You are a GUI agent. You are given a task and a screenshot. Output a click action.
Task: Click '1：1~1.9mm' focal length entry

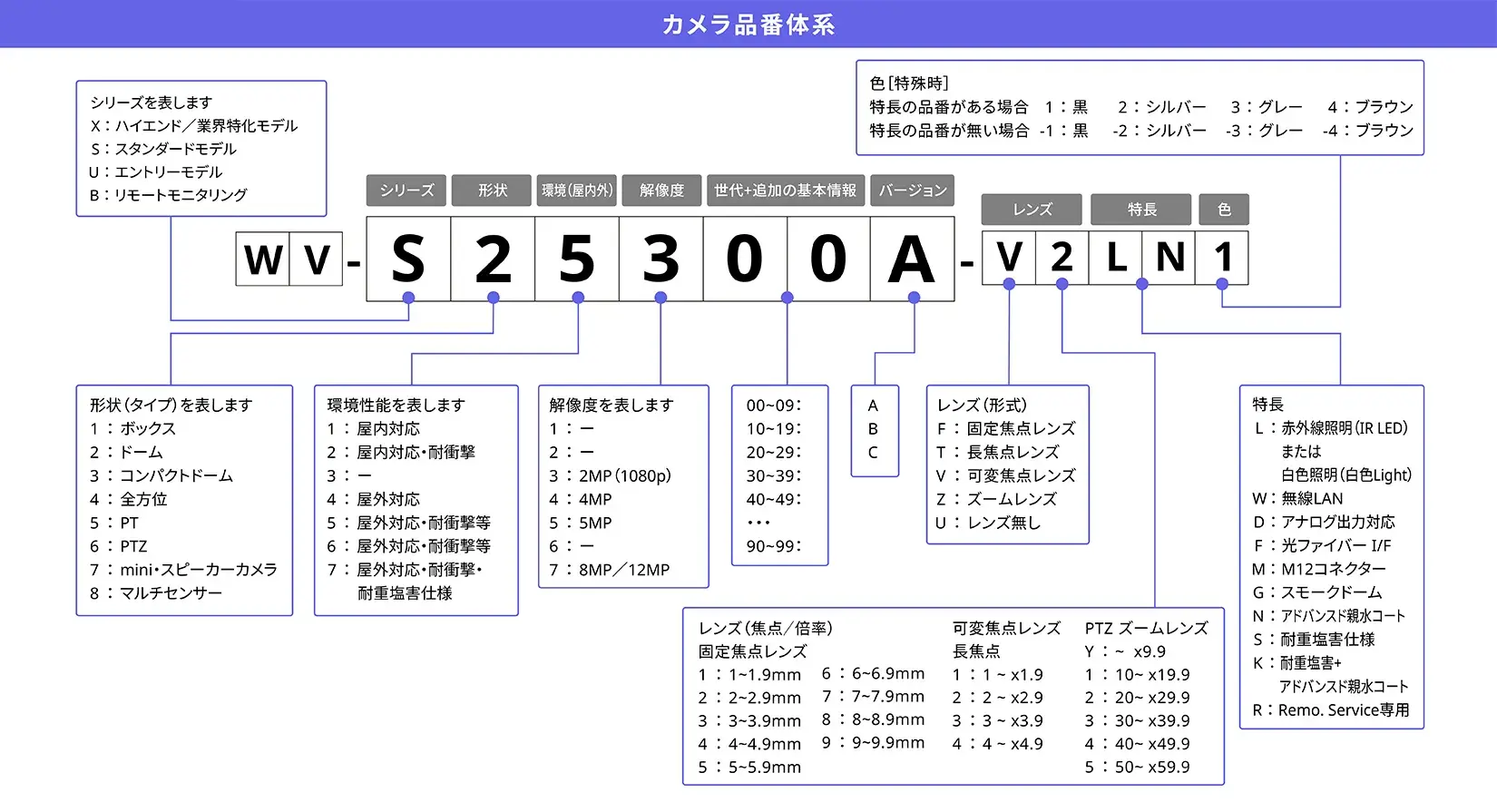[749, 675]
